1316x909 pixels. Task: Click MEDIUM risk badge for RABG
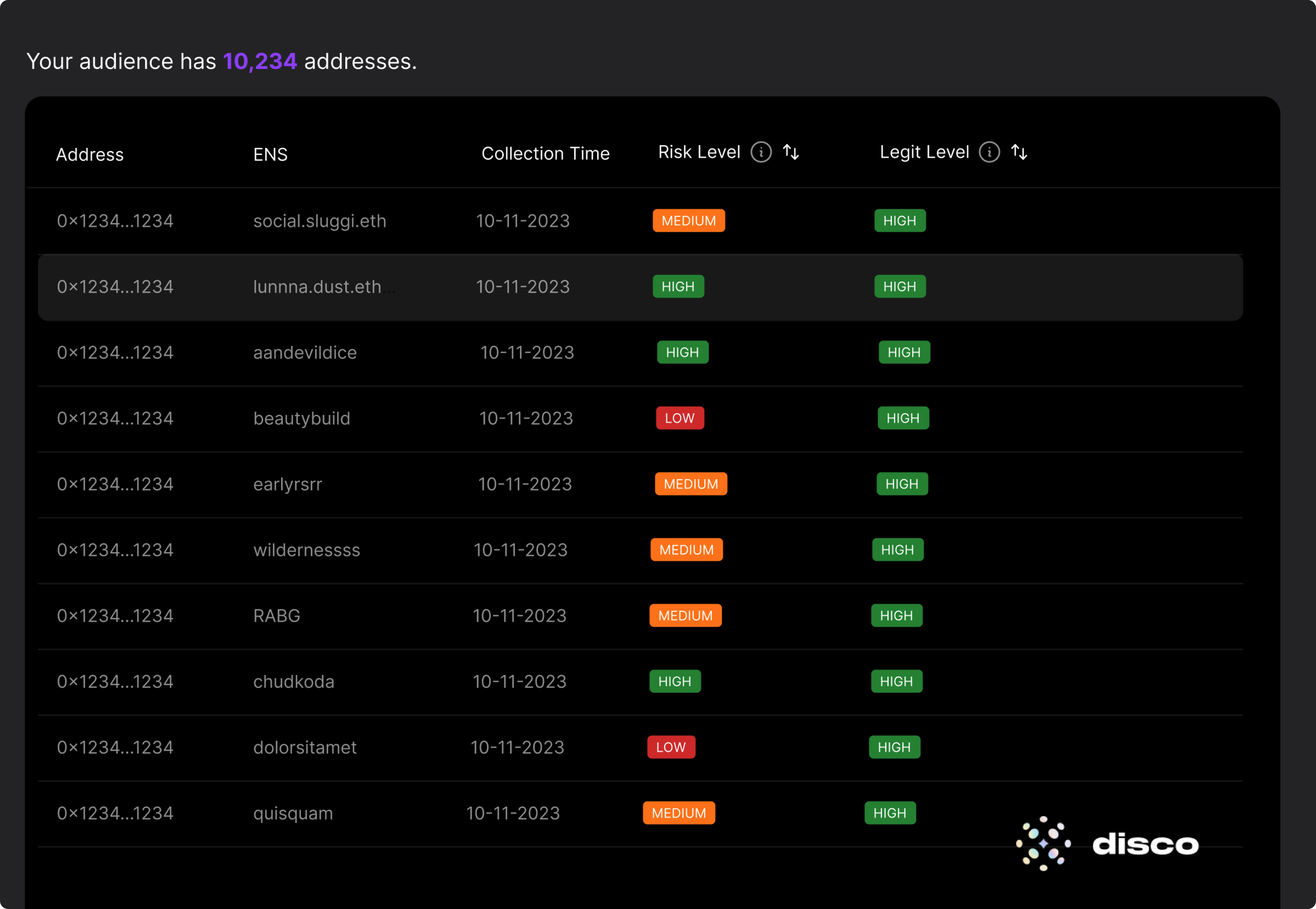[685, 615]
